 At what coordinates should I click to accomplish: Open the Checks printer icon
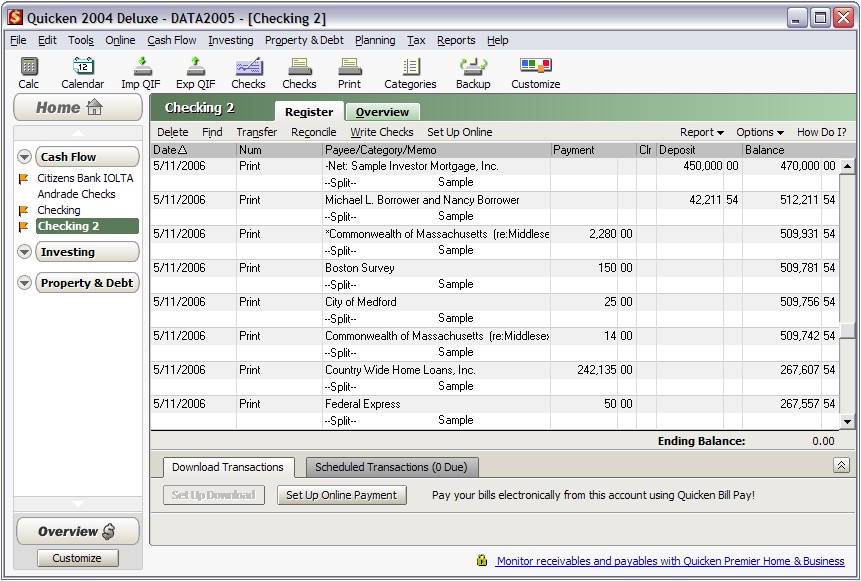299,73
